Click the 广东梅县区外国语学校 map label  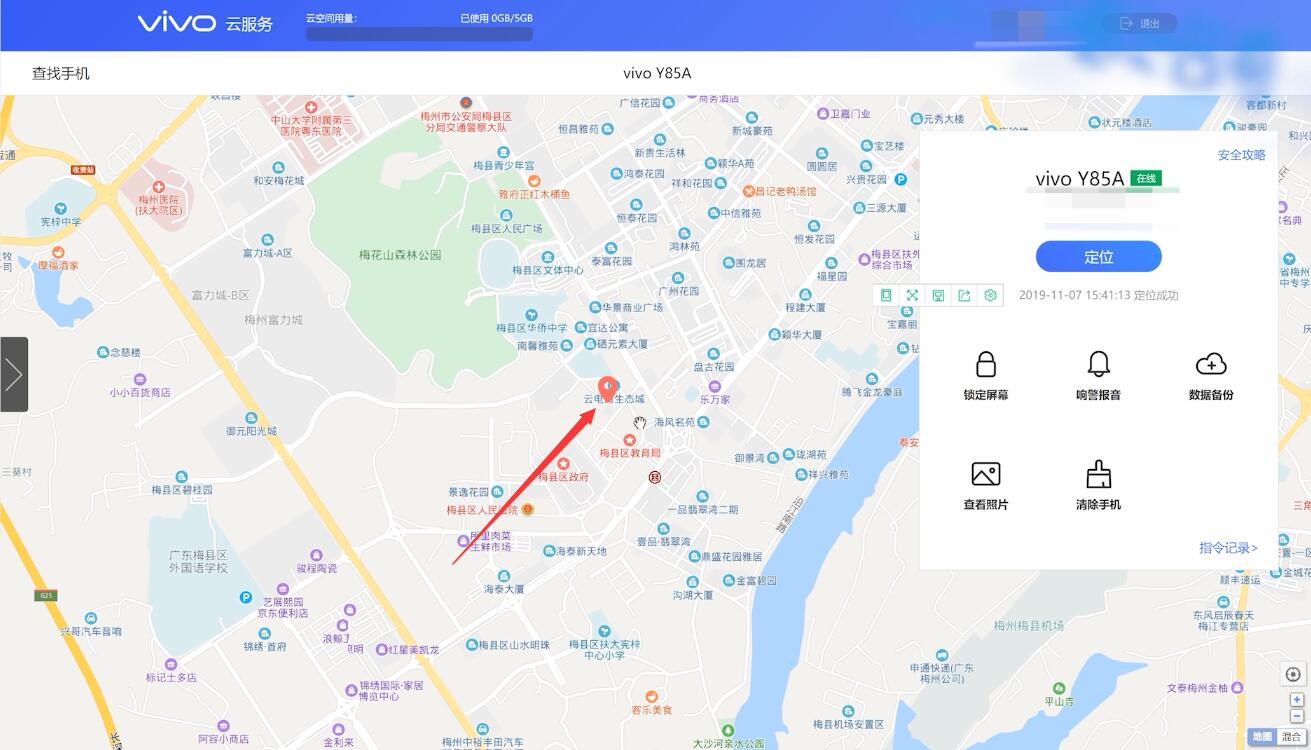(x=198, y=561)
